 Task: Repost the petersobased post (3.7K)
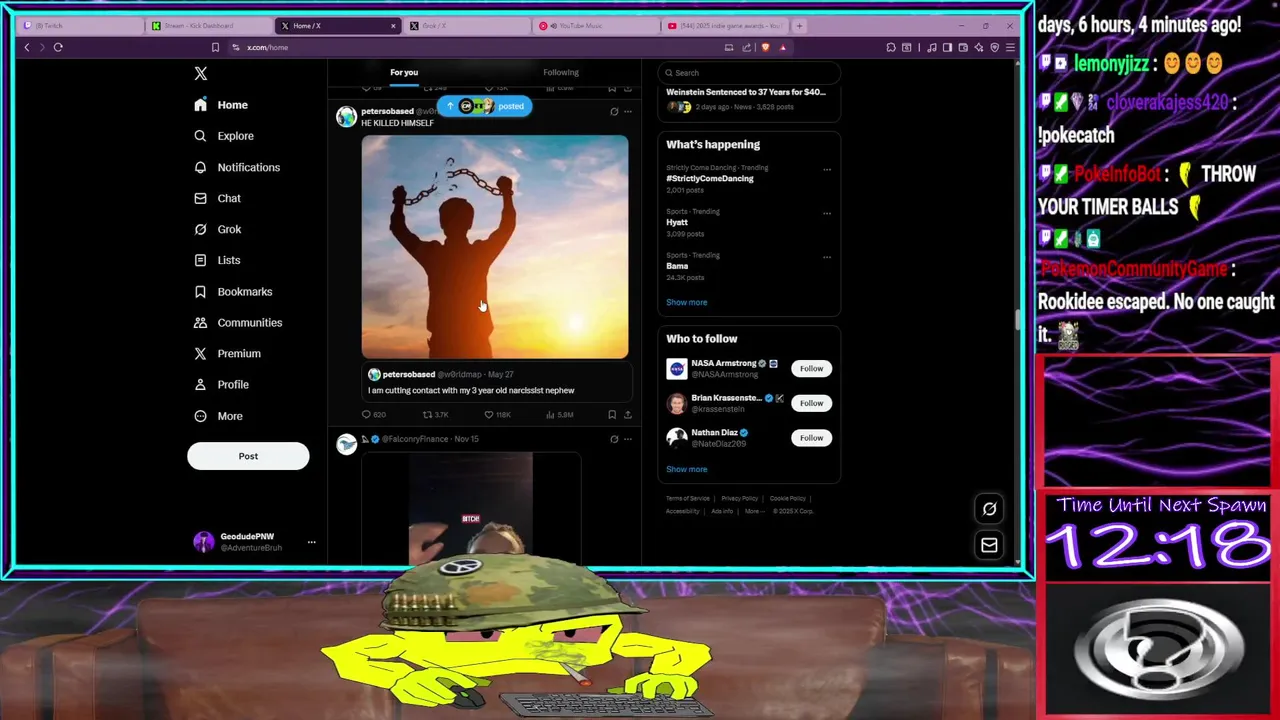coord(435,414)
